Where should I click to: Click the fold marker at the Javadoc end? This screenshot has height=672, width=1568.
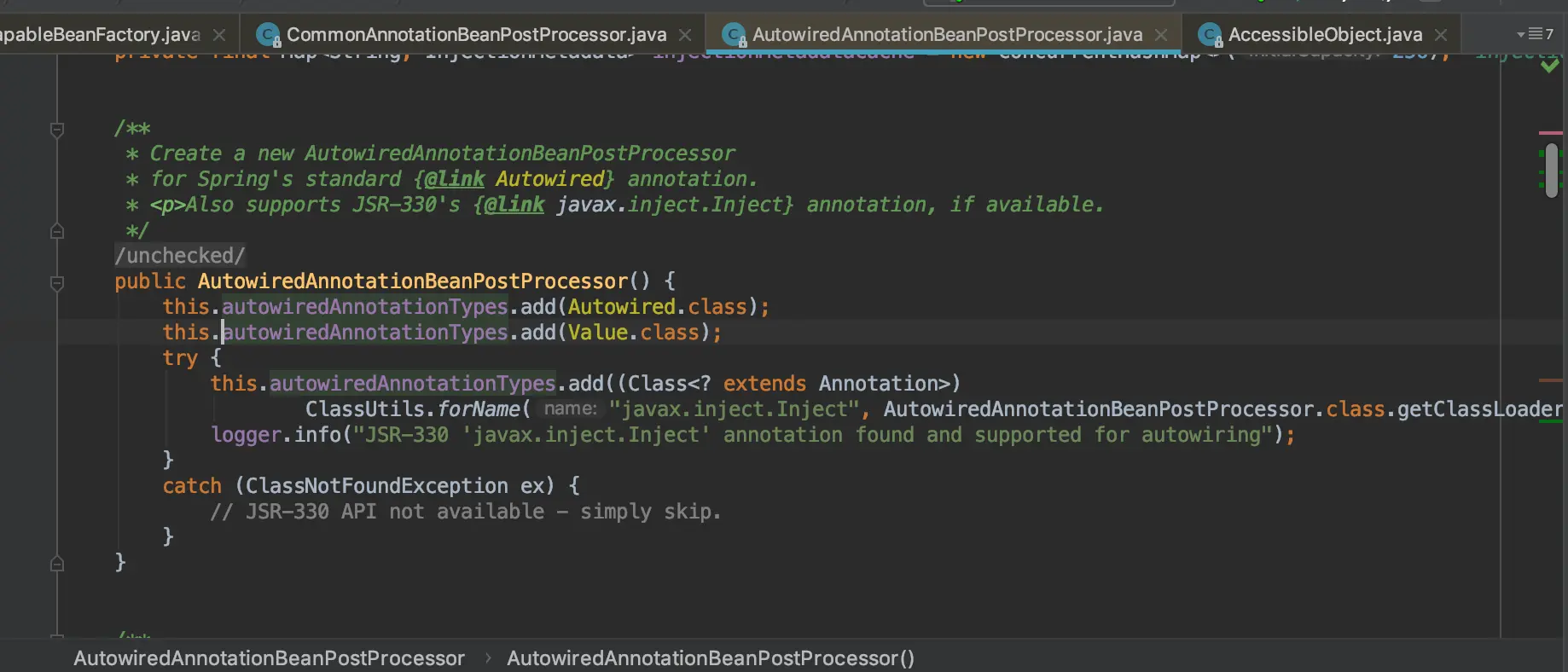point(57,231)
